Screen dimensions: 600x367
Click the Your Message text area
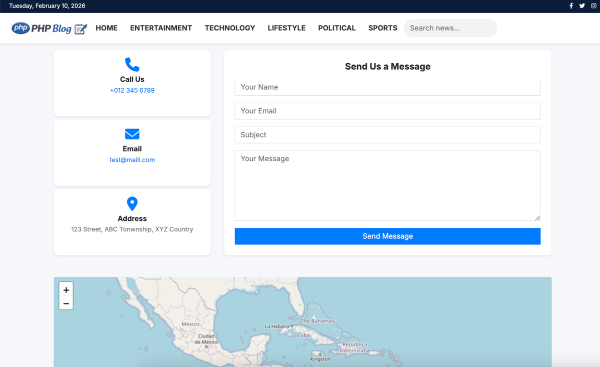click(388, 185)
